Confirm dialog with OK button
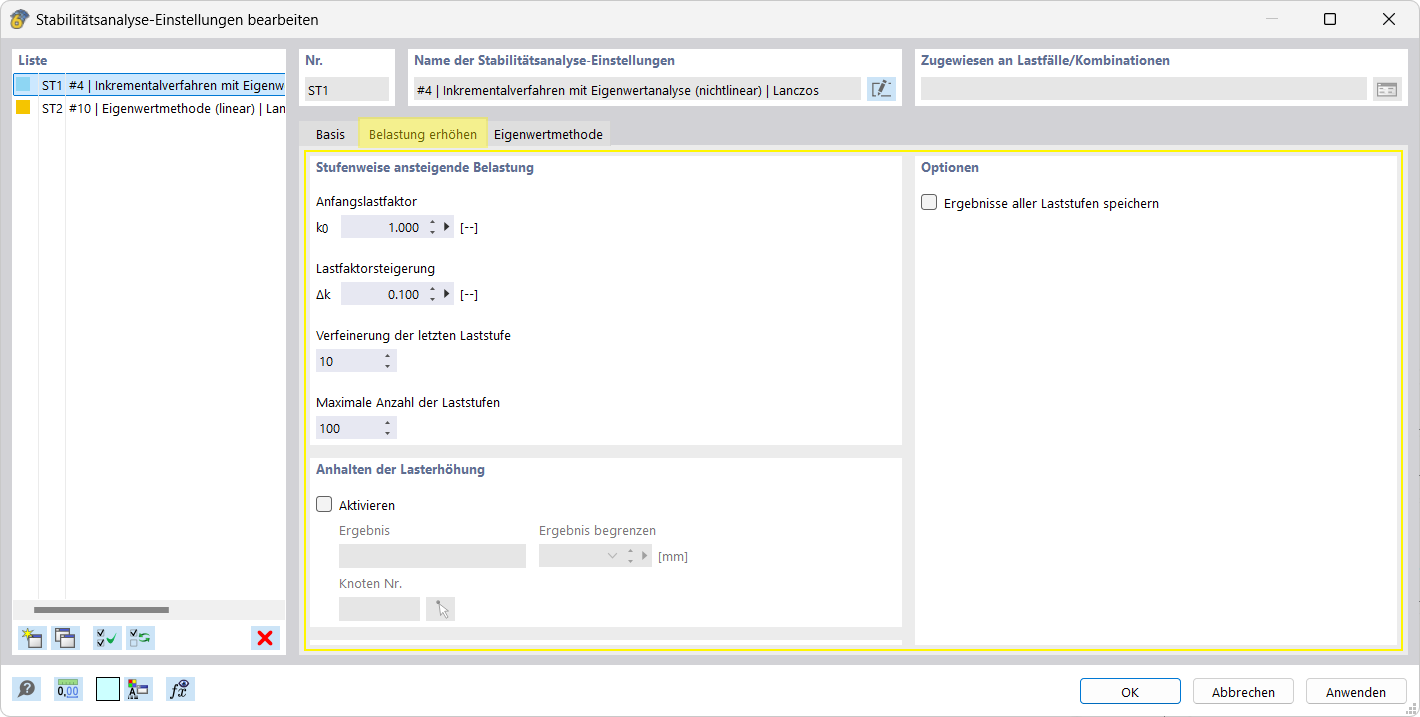This screenshot has height=717, width=1420. (1130, 690)
